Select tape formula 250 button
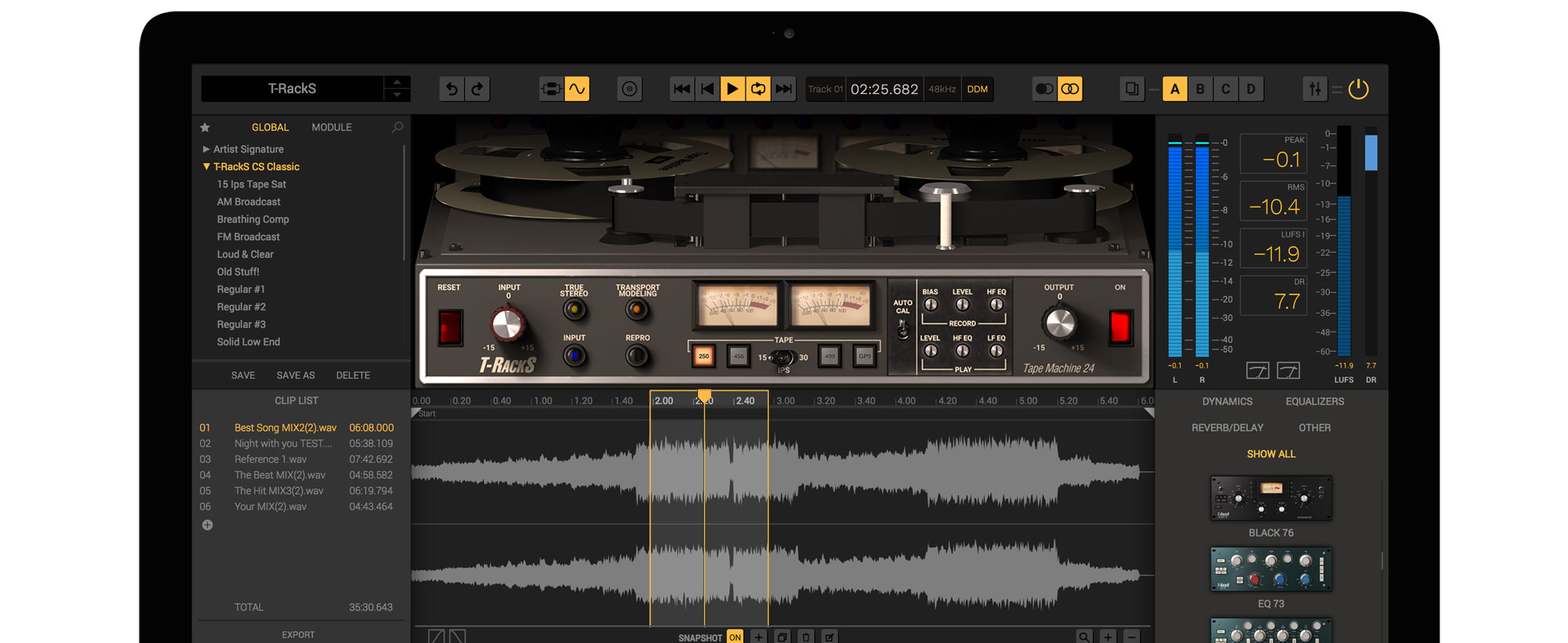This screenshot has width=1568, height=643. pos(704,356)
